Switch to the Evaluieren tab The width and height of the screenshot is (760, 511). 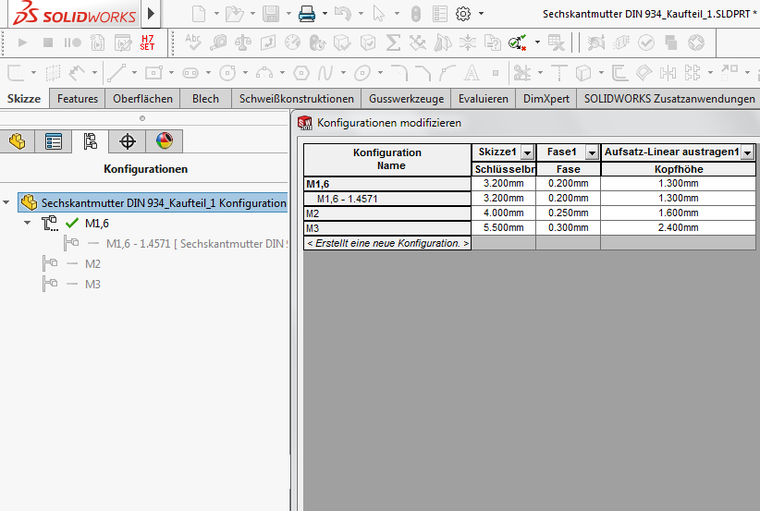(483, 99)
